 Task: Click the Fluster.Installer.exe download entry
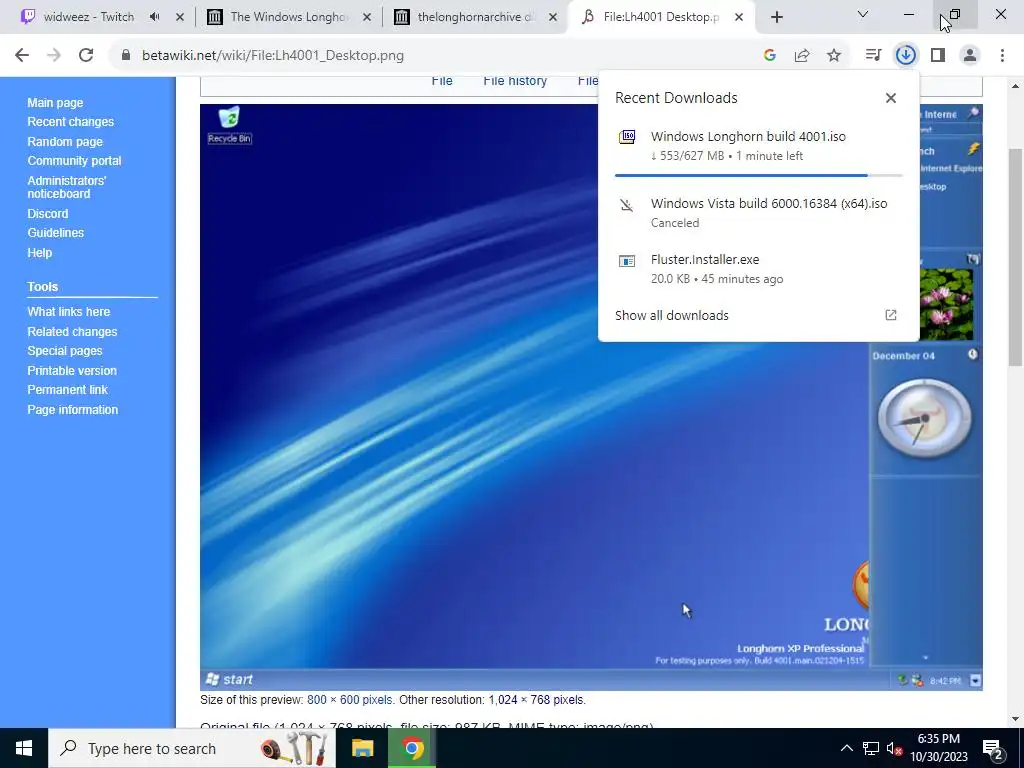coord(758,268)
